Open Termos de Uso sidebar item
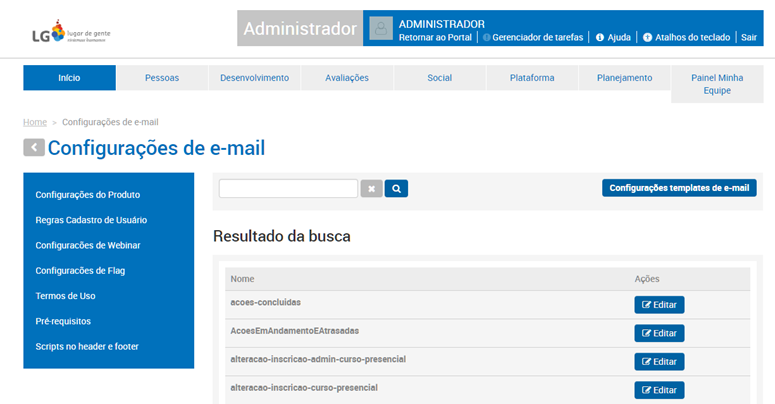 pos(65,296)
